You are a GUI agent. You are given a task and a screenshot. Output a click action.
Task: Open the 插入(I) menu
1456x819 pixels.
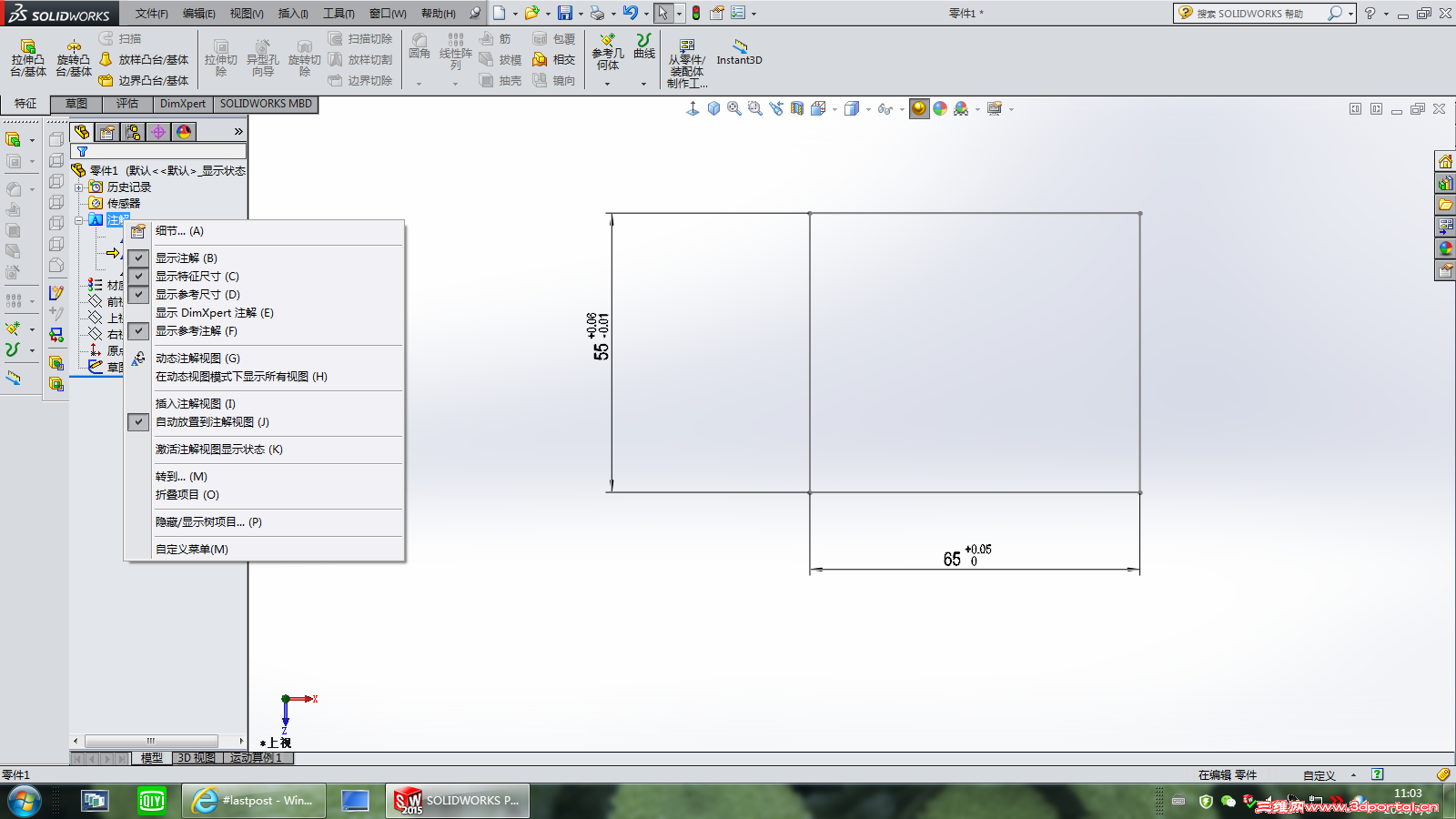(293, 14)
